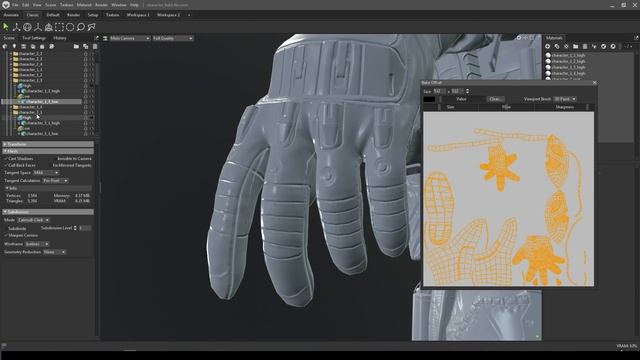
Task: Click the first camera icon in the Scene toolbar
Action: [5, 47]
